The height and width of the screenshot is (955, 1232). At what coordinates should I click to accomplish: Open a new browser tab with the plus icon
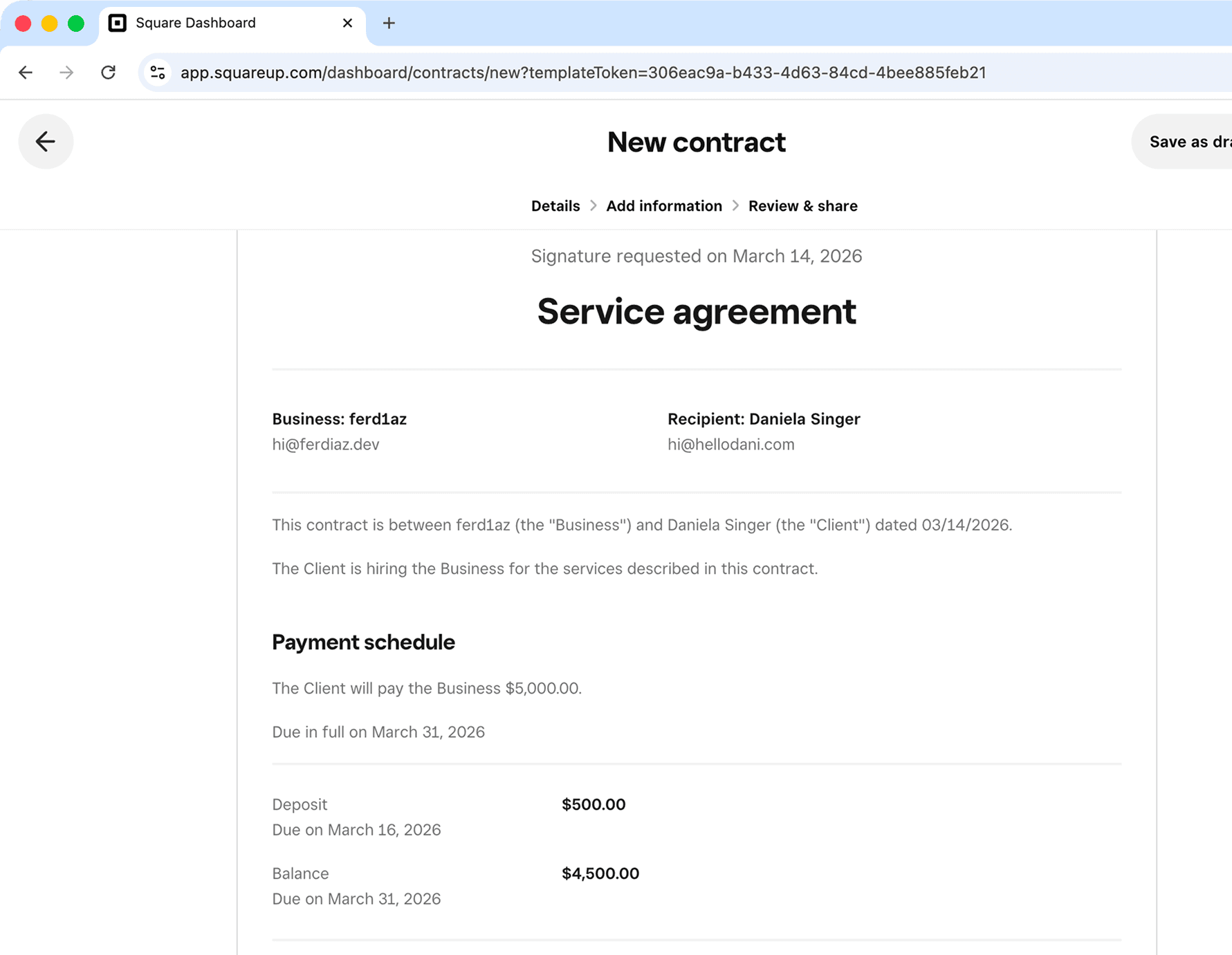point(389,23)
